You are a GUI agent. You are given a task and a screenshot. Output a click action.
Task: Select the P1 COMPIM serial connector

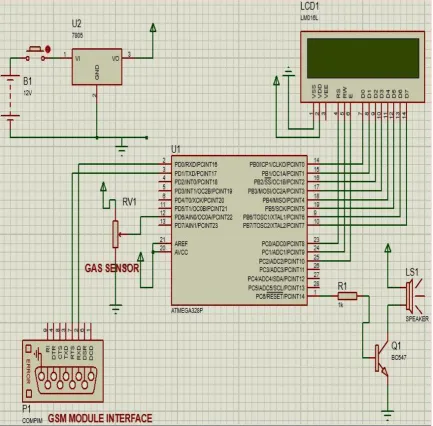[x=63, y=371]
